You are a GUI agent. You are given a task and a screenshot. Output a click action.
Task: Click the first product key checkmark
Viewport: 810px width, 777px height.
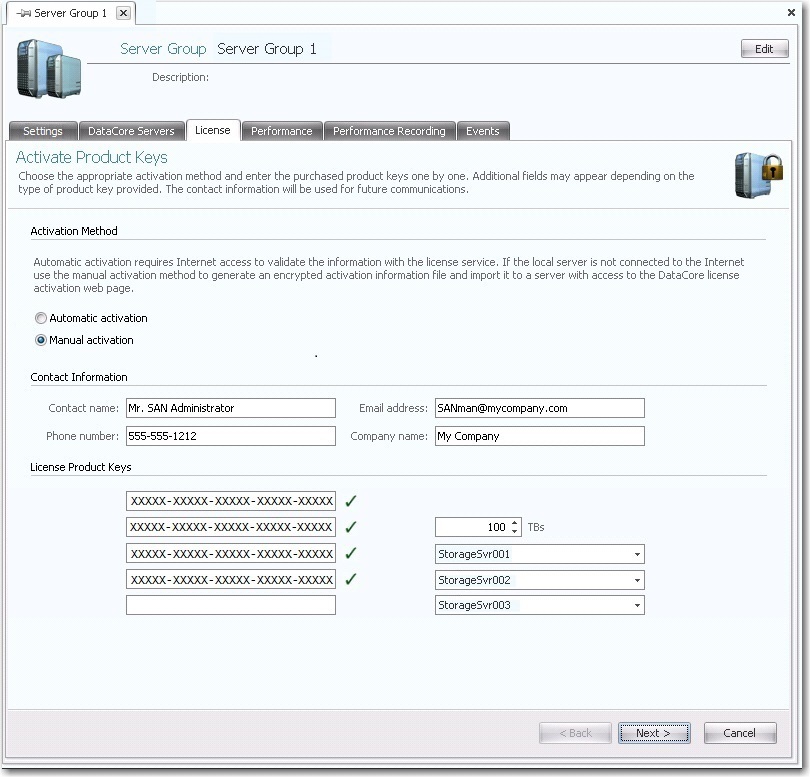[350, 501]
